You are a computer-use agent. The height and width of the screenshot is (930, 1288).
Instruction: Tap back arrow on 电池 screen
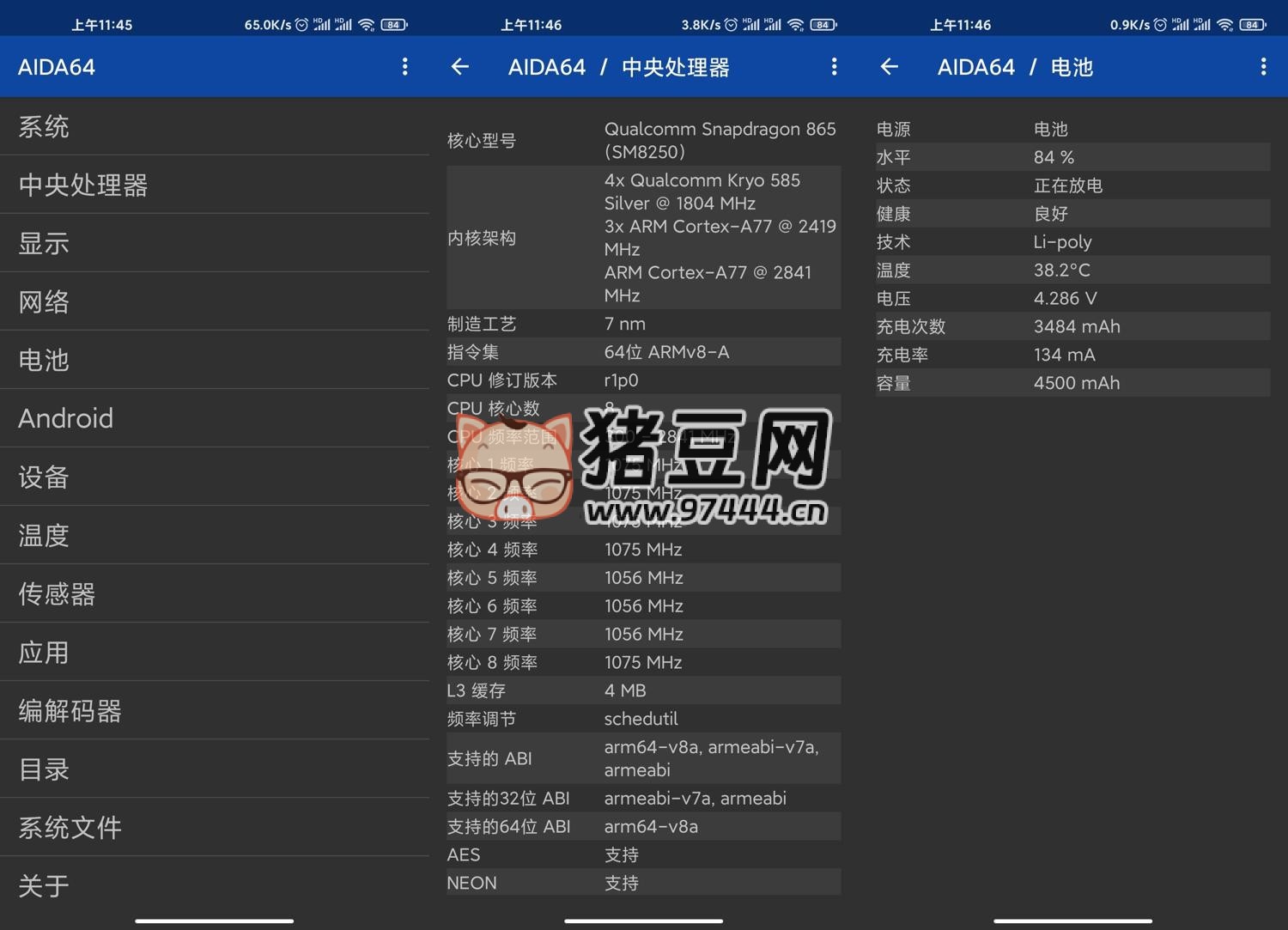coord(890,67)
